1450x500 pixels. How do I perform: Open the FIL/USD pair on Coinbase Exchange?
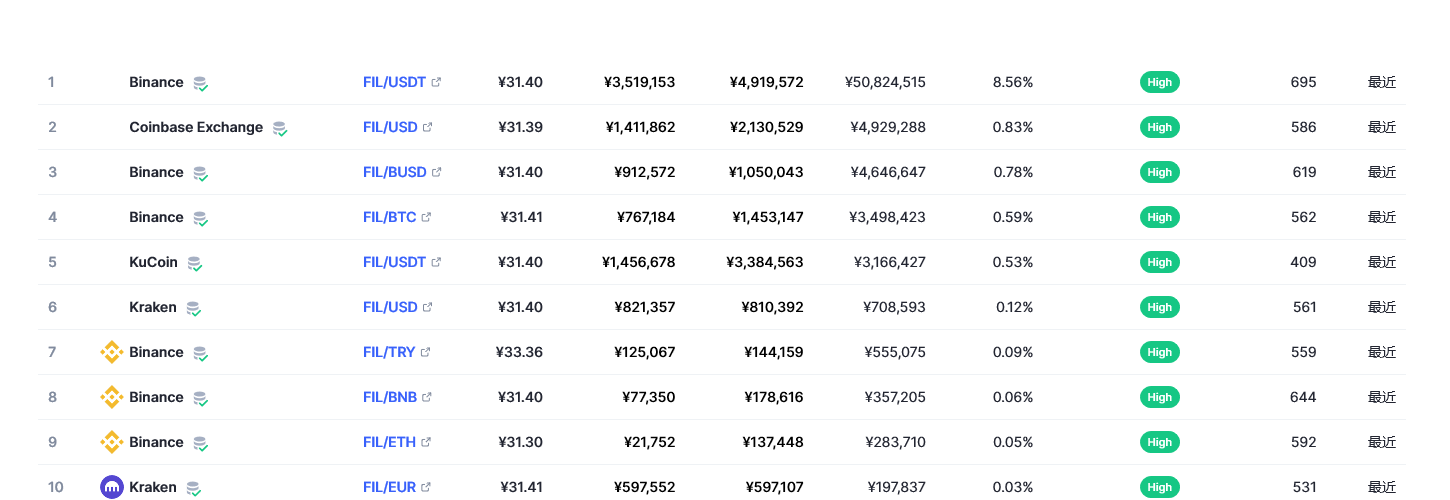click(390, 127)
